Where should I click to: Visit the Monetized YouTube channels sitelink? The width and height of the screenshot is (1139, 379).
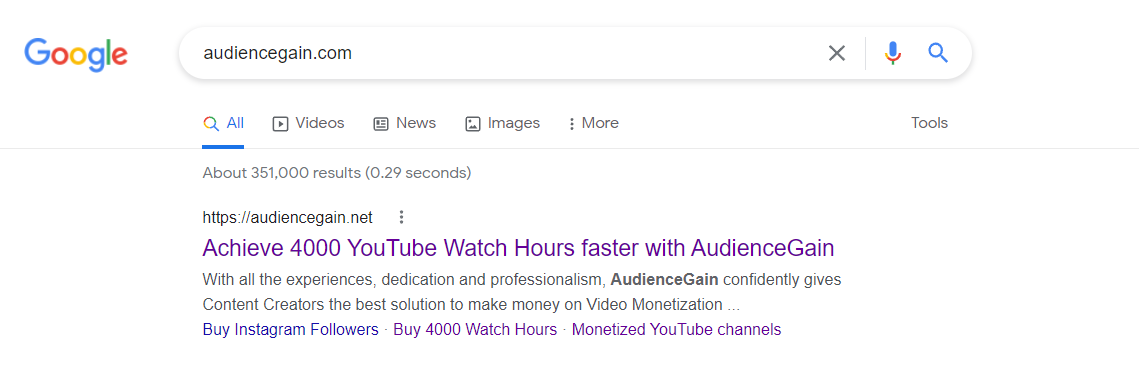(676, 330)
